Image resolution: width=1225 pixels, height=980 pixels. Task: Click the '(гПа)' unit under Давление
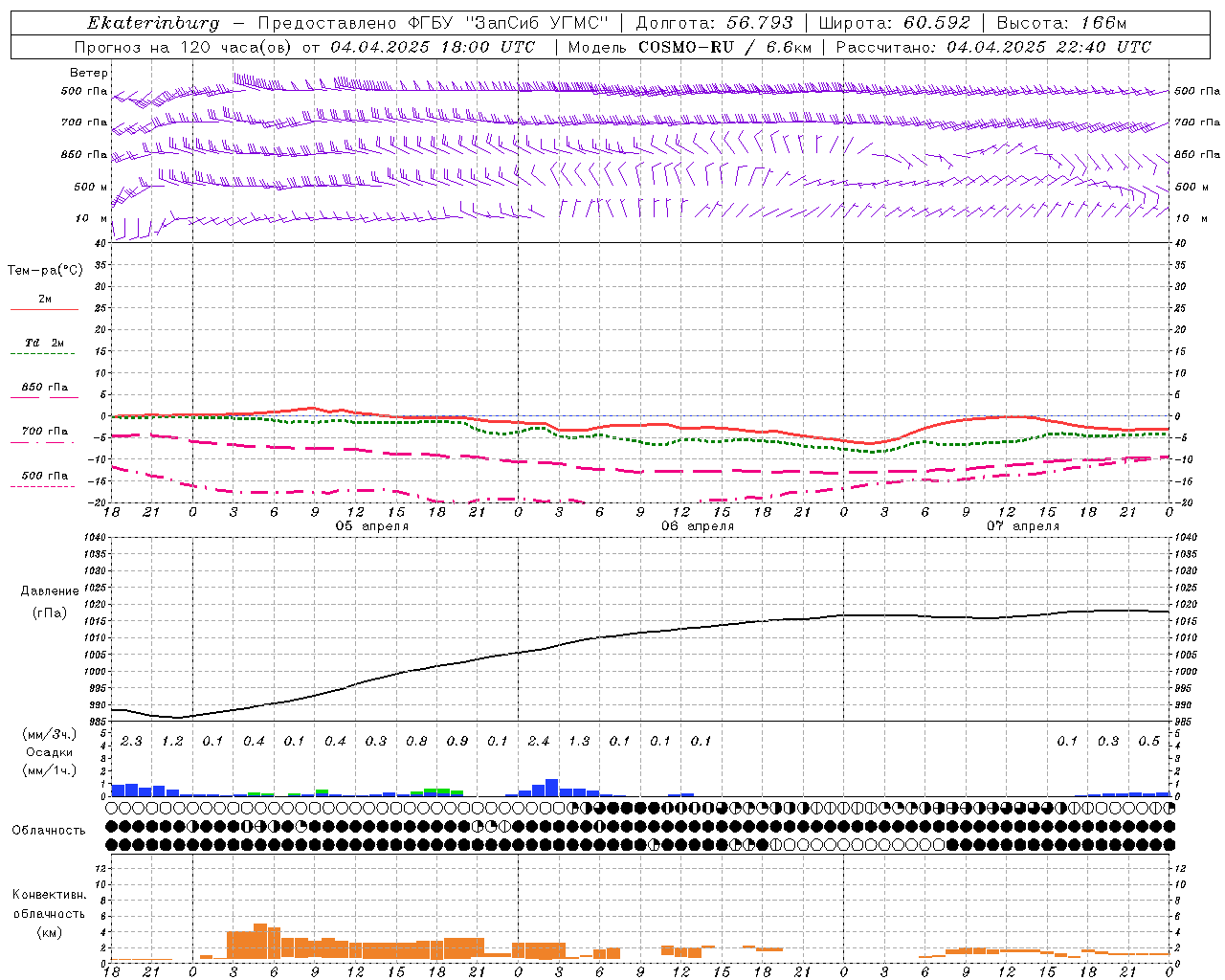[50, 612]
